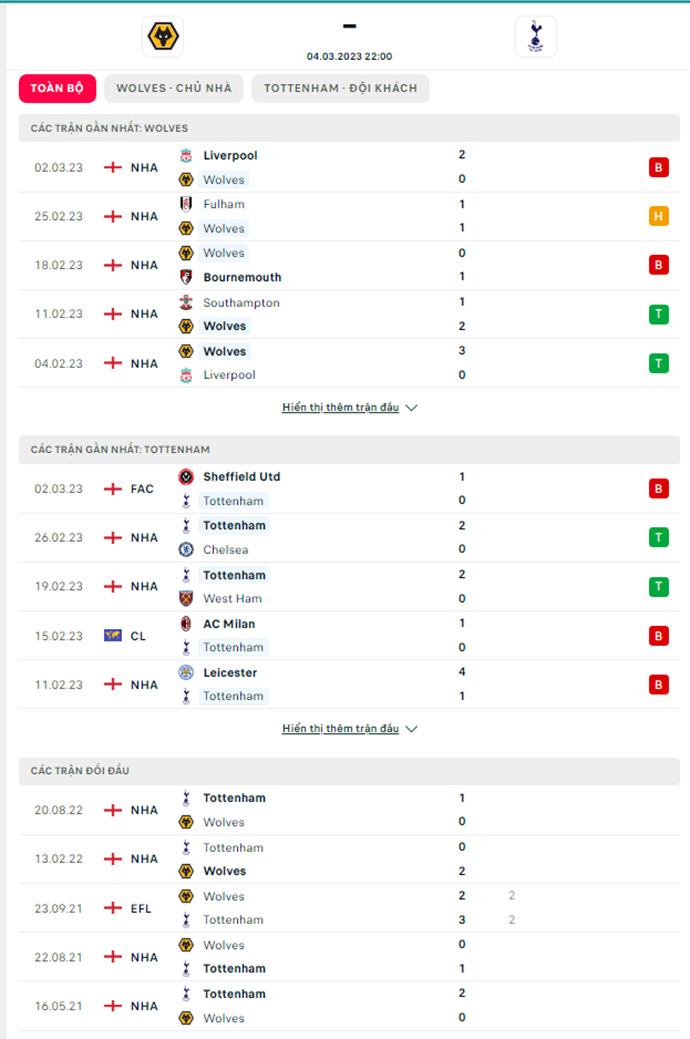Screen dimensions: 690x1039
Task: Click chevron arrow beside Wolves show-more link
Action: [x=412, y=408]
